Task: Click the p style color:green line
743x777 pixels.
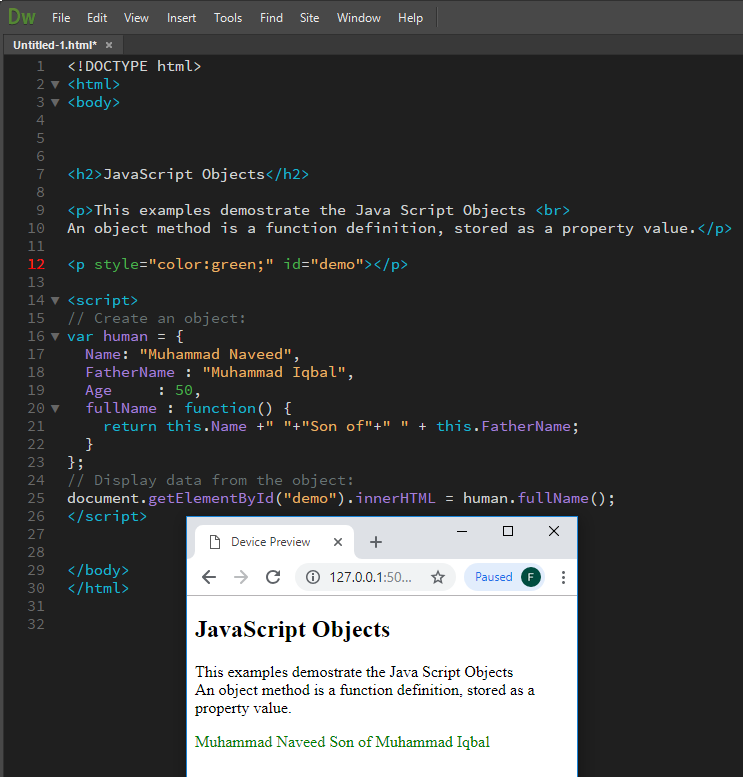Action: (x=238, y=265)
